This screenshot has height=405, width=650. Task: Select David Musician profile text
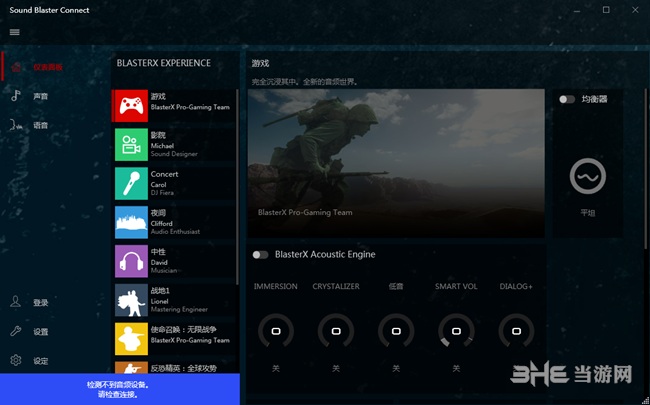pos(164,266)
